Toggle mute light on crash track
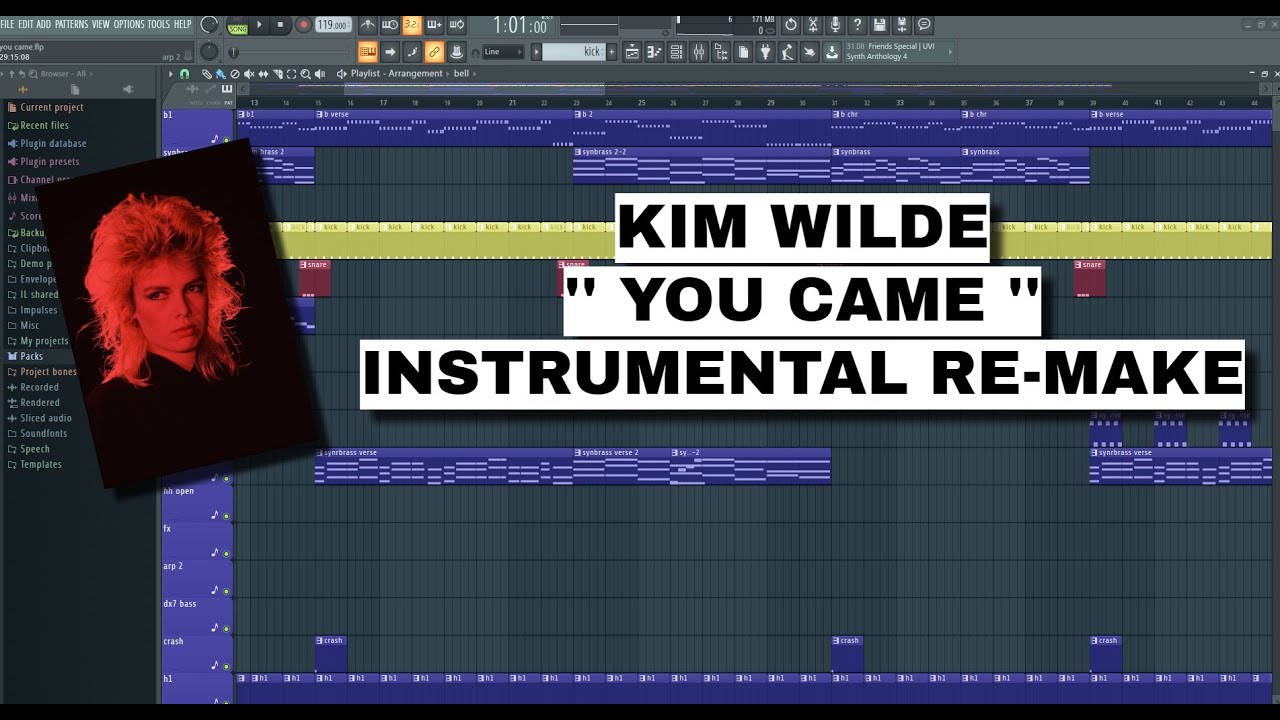 tap(226, 667)
